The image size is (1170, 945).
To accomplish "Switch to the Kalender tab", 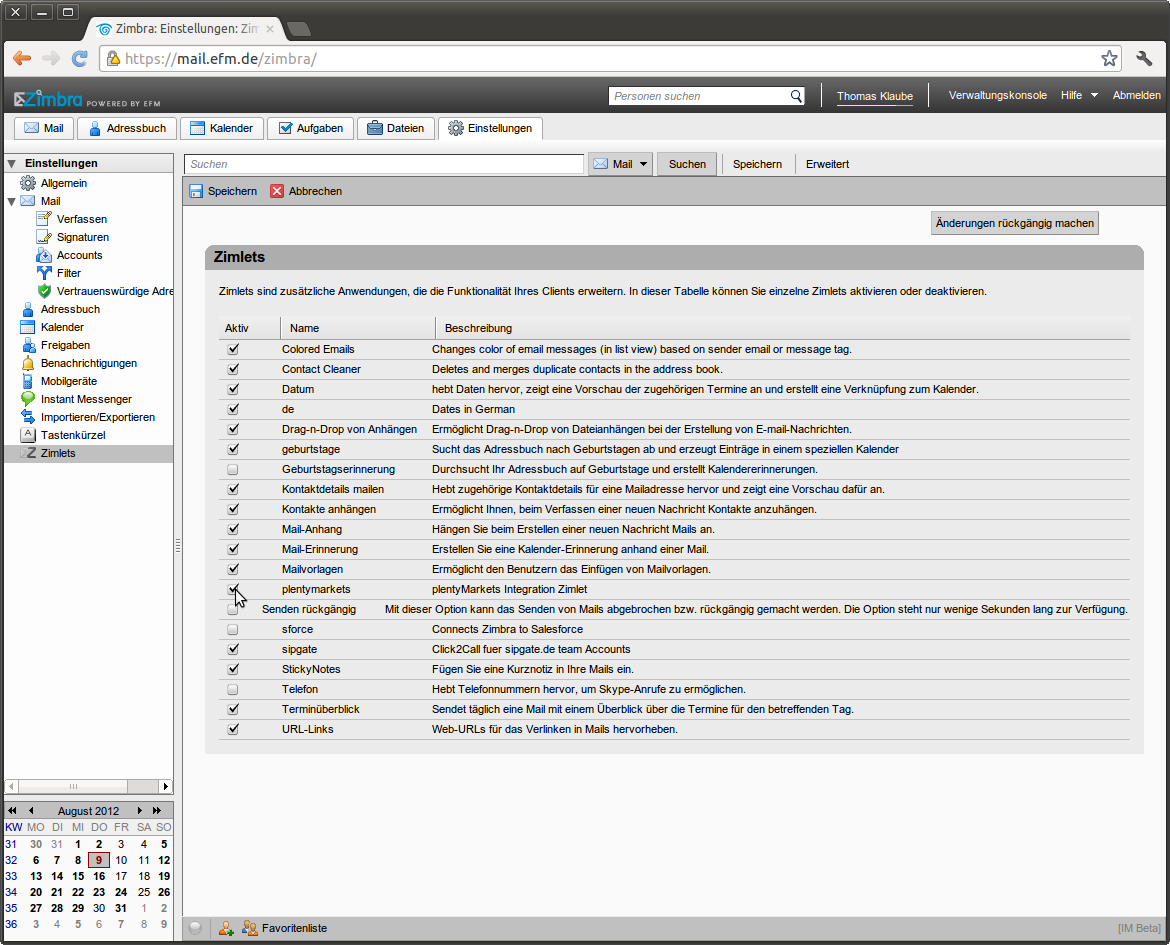I will point(222,128).
